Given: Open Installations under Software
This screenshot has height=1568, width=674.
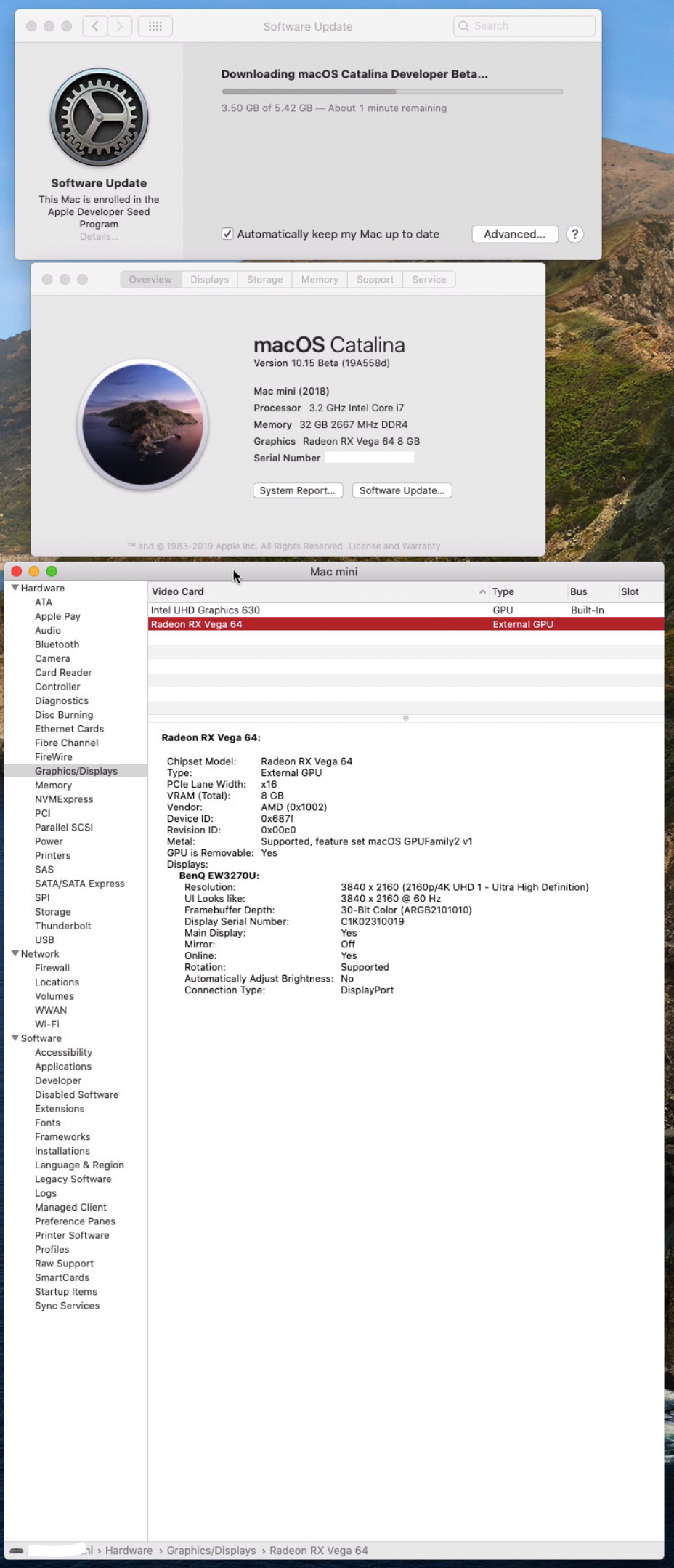Looking at the screenshot, I should click(x=62, y=1151).
